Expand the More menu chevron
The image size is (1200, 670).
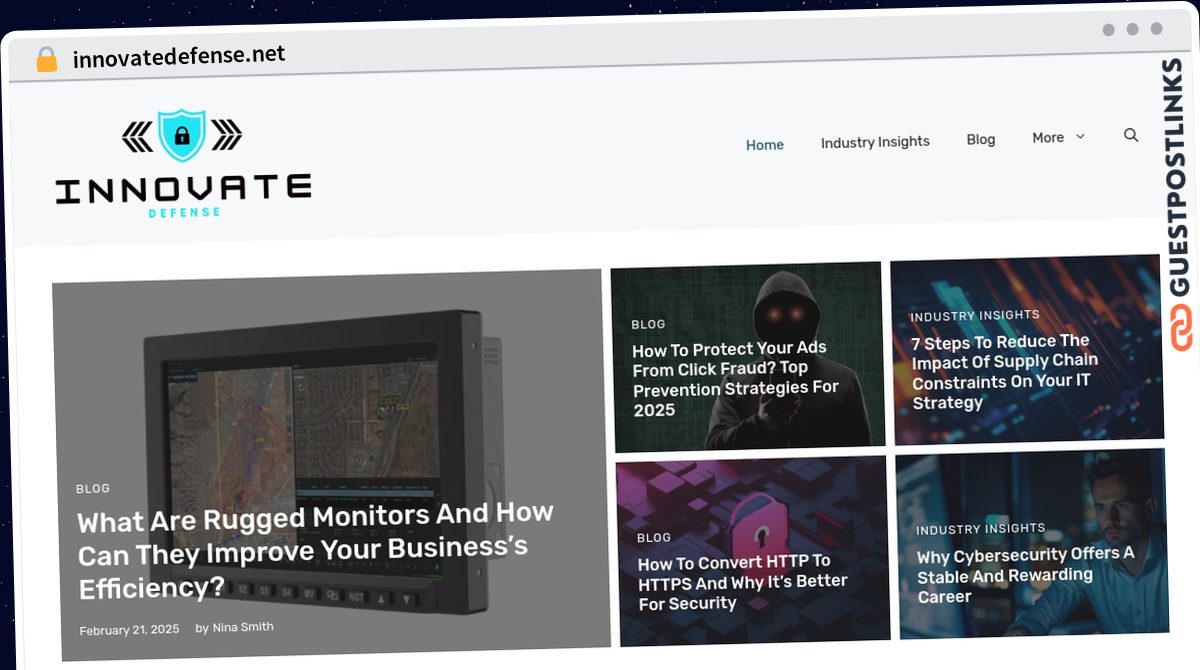(x=1080, y=137)
